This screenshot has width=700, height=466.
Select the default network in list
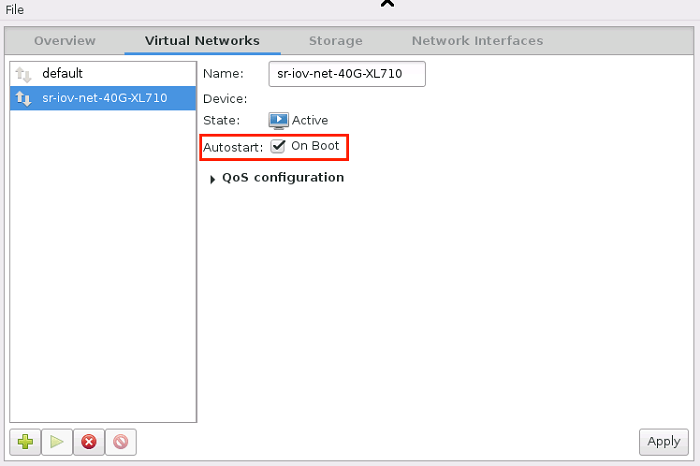pyautogui.click(x=62, y=74)
